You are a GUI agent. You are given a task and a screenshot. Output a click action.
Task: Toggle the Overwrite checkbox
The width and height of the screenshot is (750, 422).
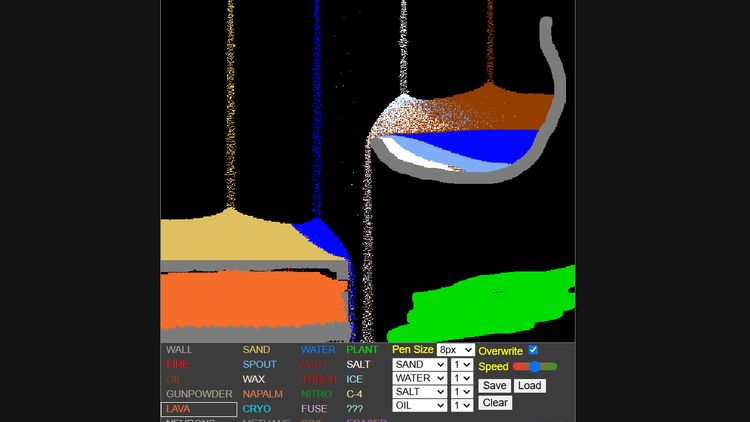pos(533,350)
